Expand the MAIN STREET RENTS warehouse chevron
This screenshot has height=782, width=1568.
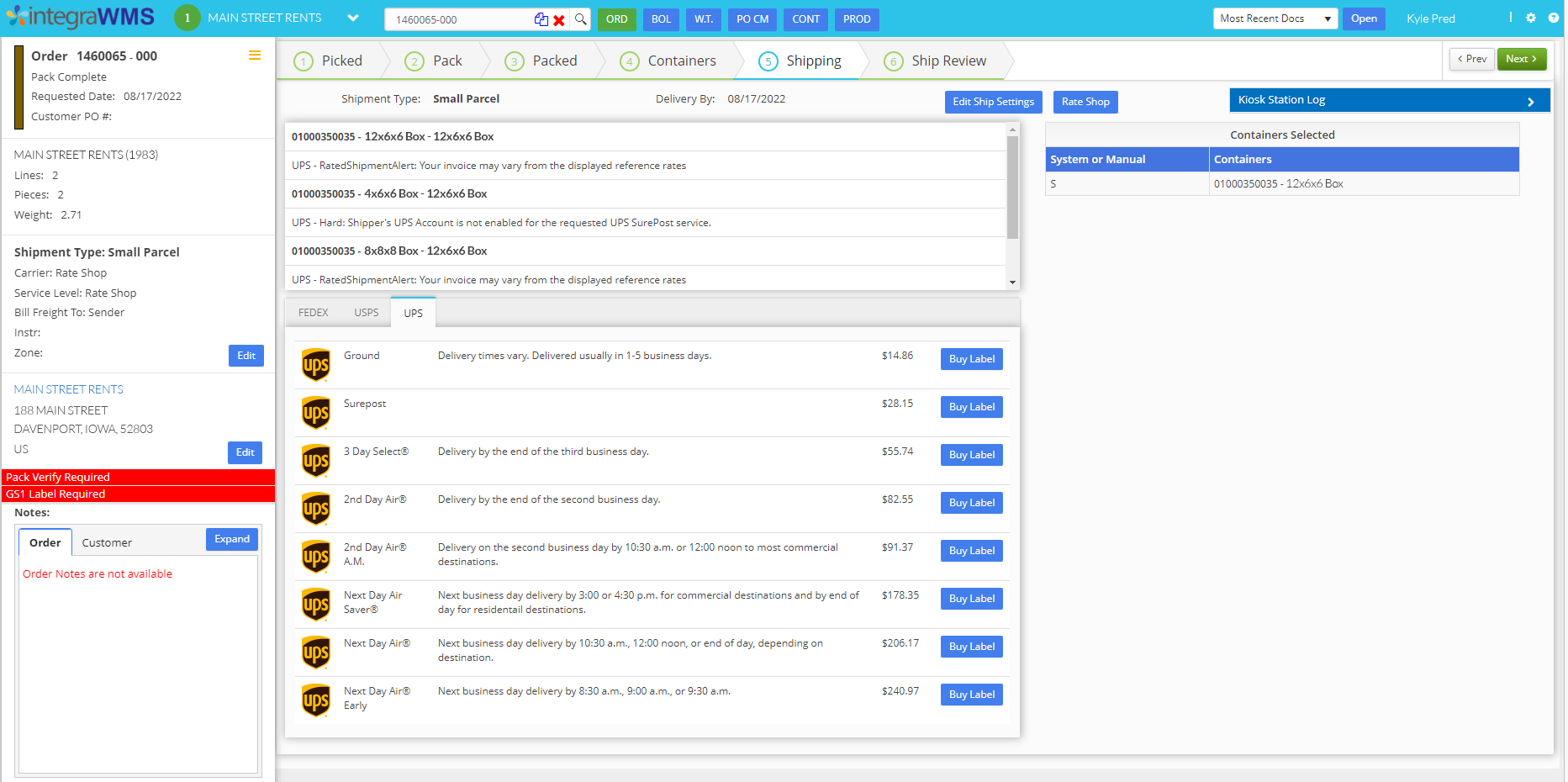tap(353, 18)
